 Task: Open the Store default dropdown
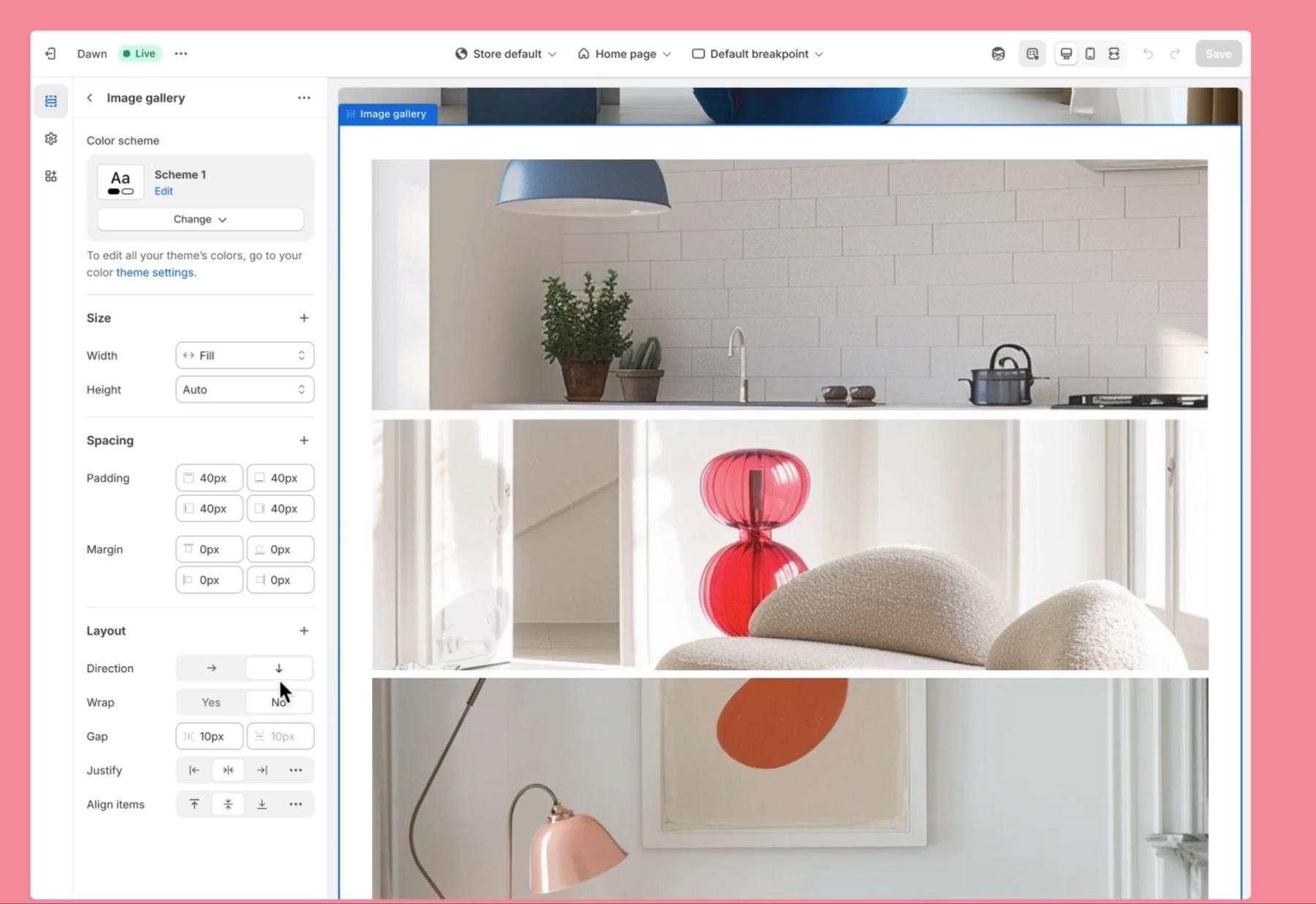(x=506, y=53)
